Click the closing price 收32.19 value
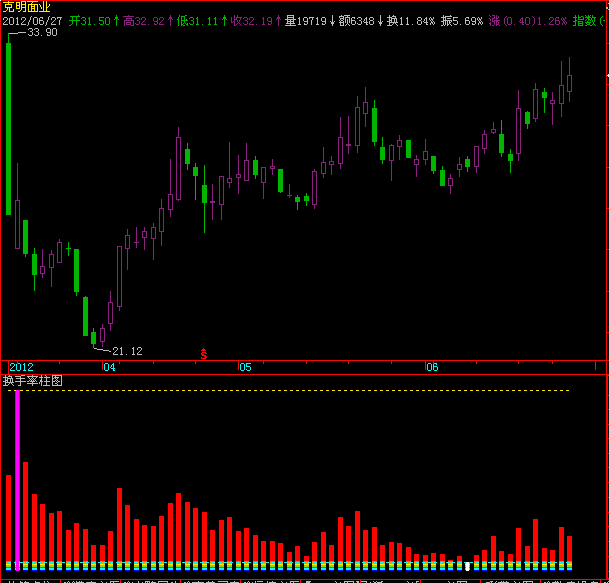The height and width of the screenshot is (583, 609). pos(251,21)
